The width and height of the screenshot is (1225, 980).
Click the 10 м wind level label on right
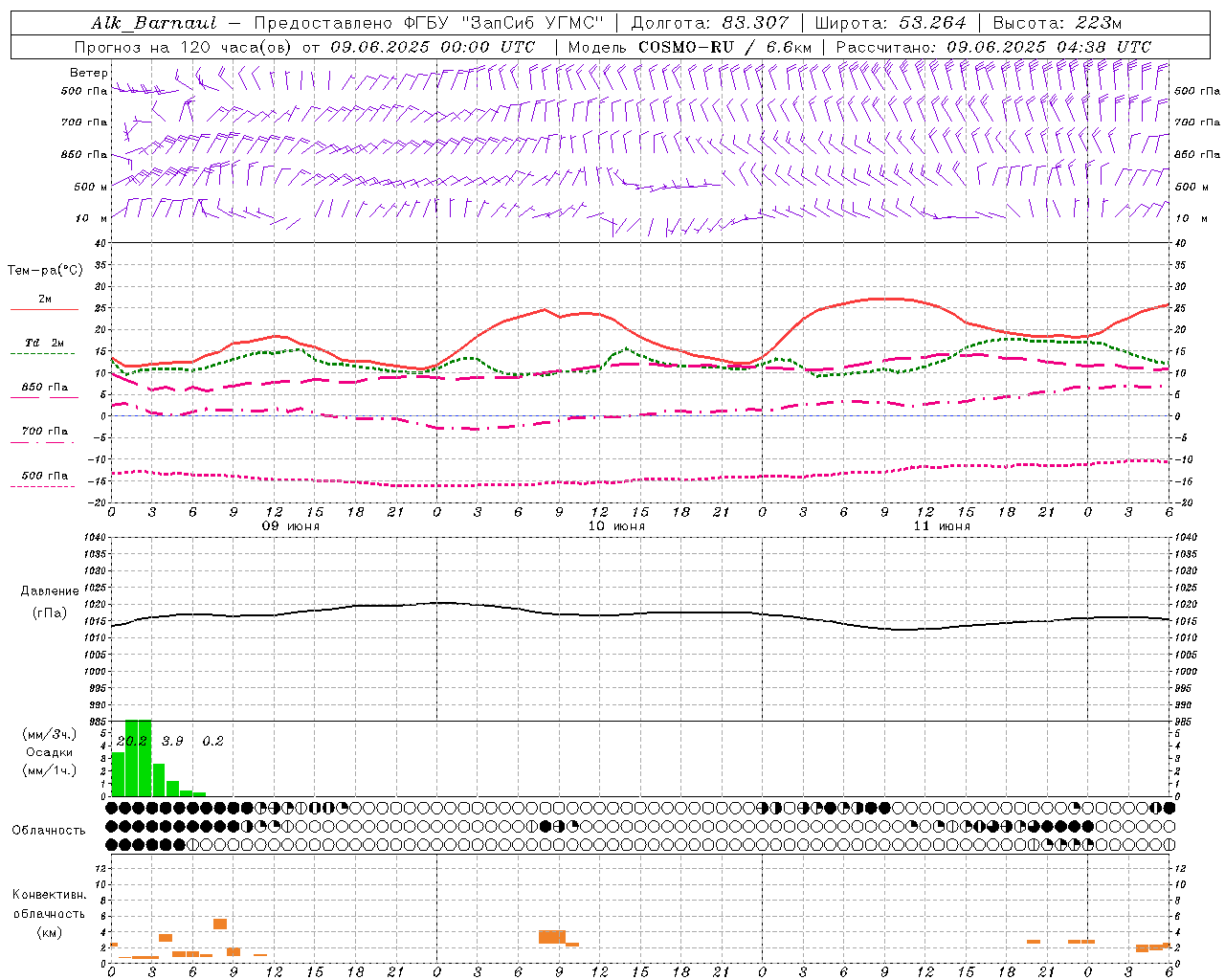tap(1192, 218)
